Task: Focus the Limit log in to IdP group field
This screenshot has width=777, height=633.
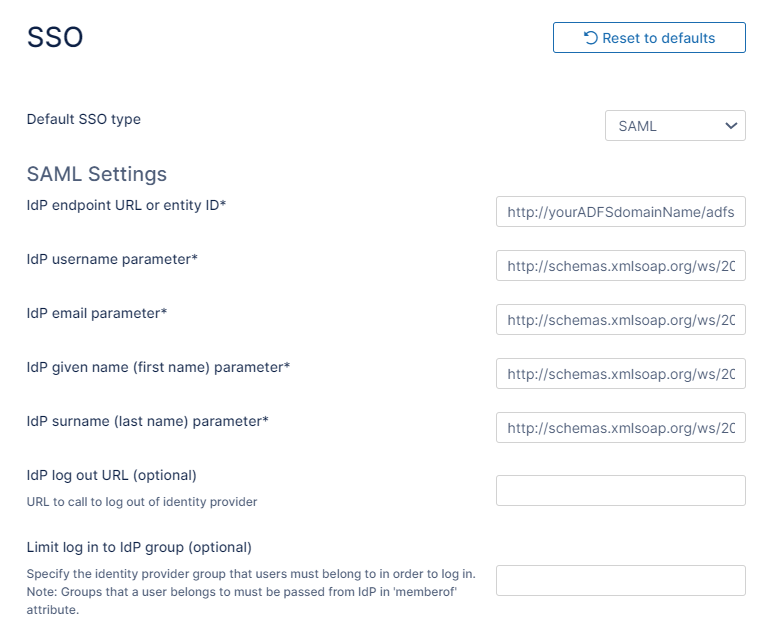Action: (620, 581)
